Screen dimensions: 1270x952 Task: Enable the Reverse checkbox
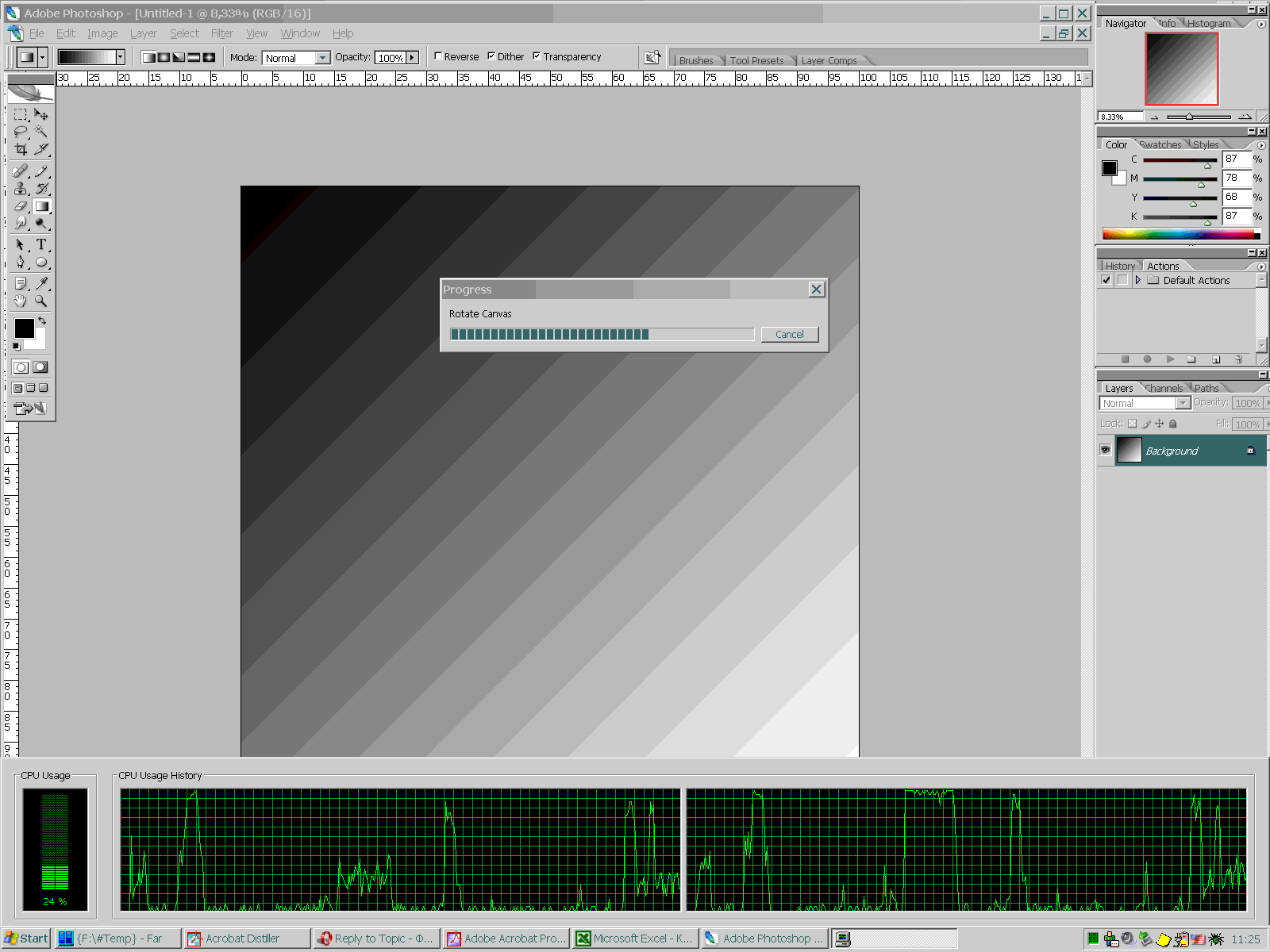(x=438, y=56)
